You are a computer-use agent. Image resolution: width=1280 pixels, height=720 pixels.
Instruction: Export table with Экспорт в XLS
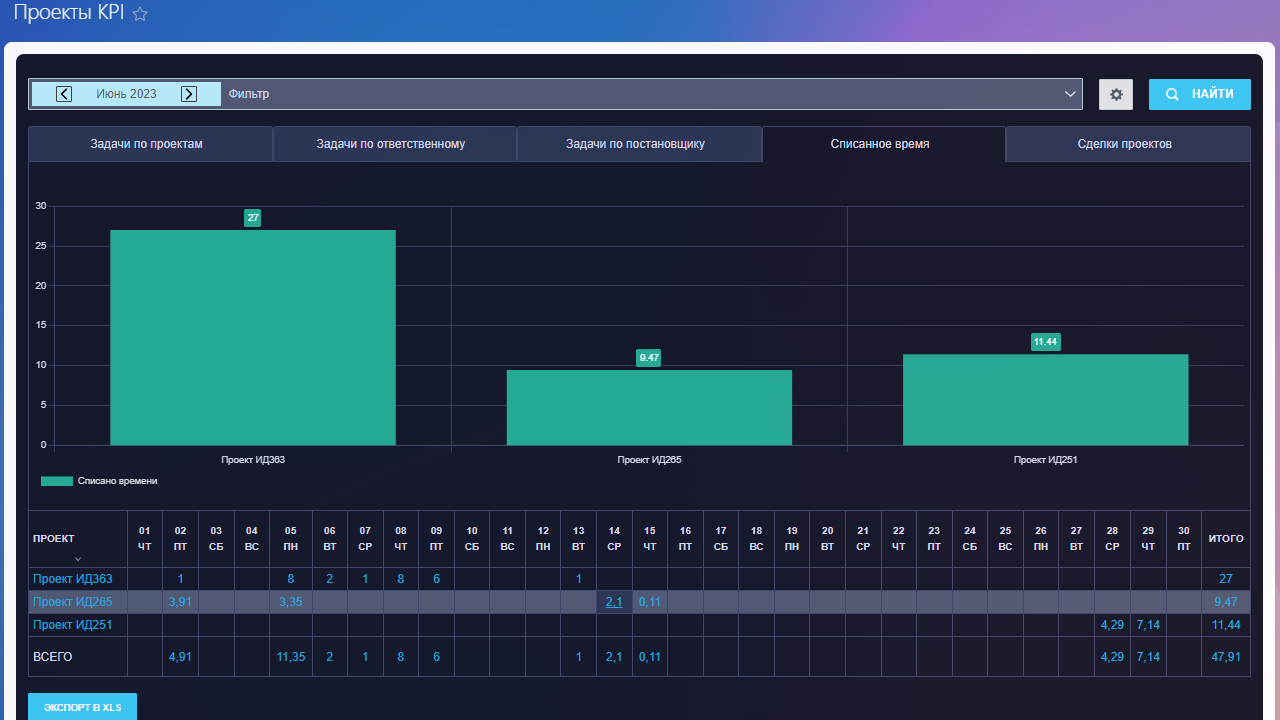(x=82, y=707)
